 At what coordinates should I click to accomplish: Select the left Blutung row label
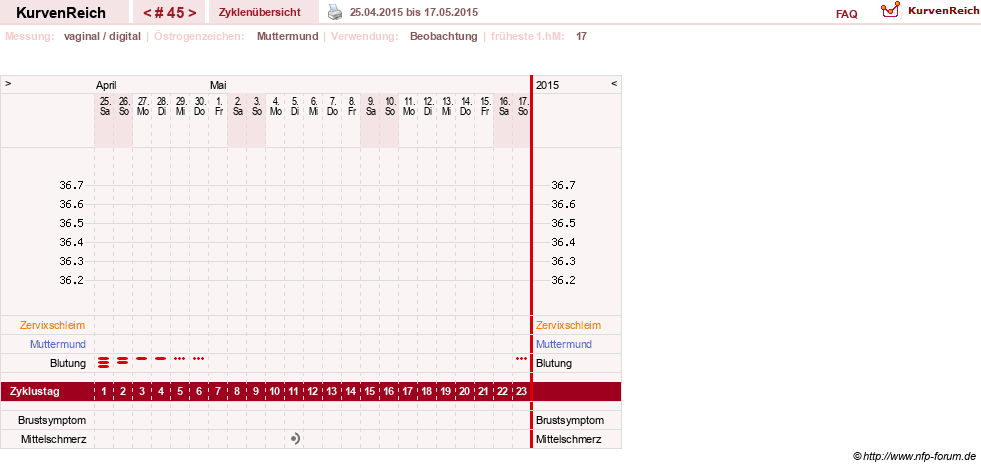tap(68, 363)
